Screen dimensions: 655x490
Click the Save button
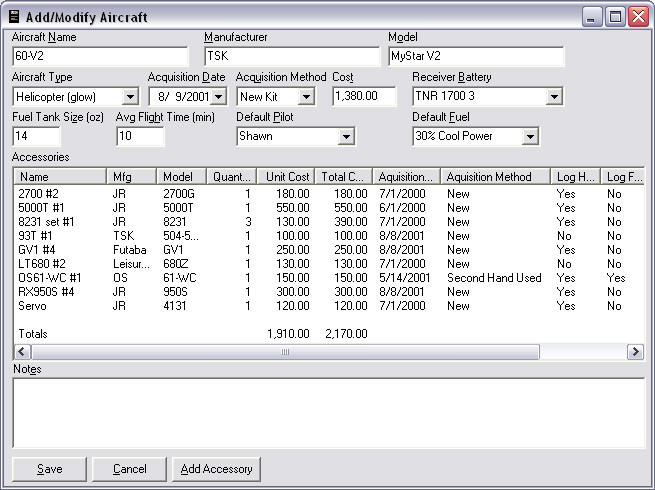point(49,469)
